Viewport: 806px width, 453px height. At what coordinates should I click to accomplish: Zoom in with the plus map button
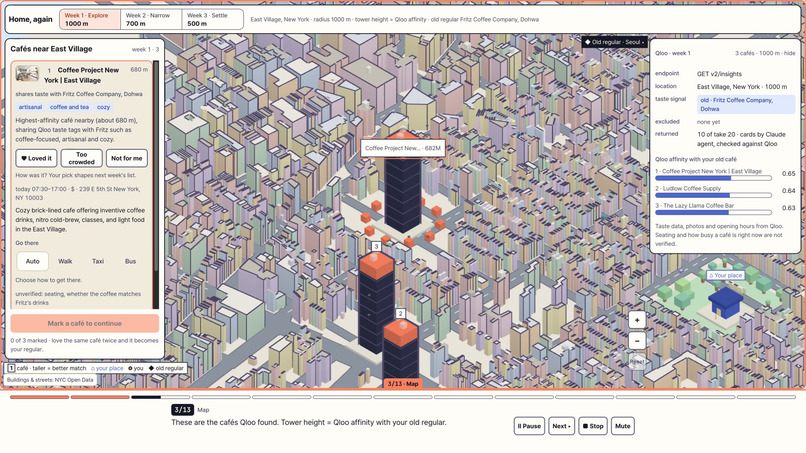click(637, 320)
